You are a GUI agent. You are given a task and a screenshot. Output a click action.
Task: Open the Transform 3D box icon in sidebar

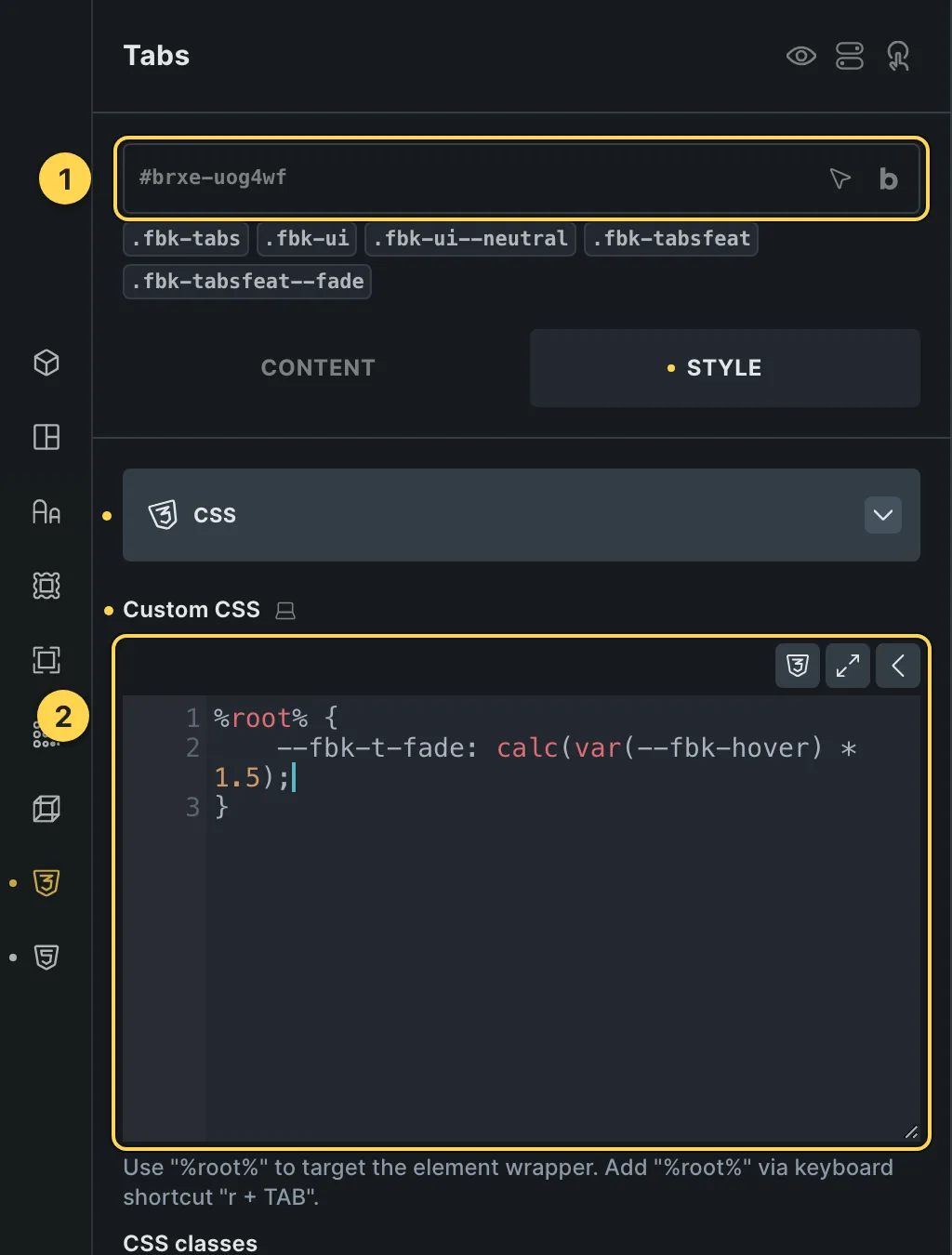tap(46, 809)
